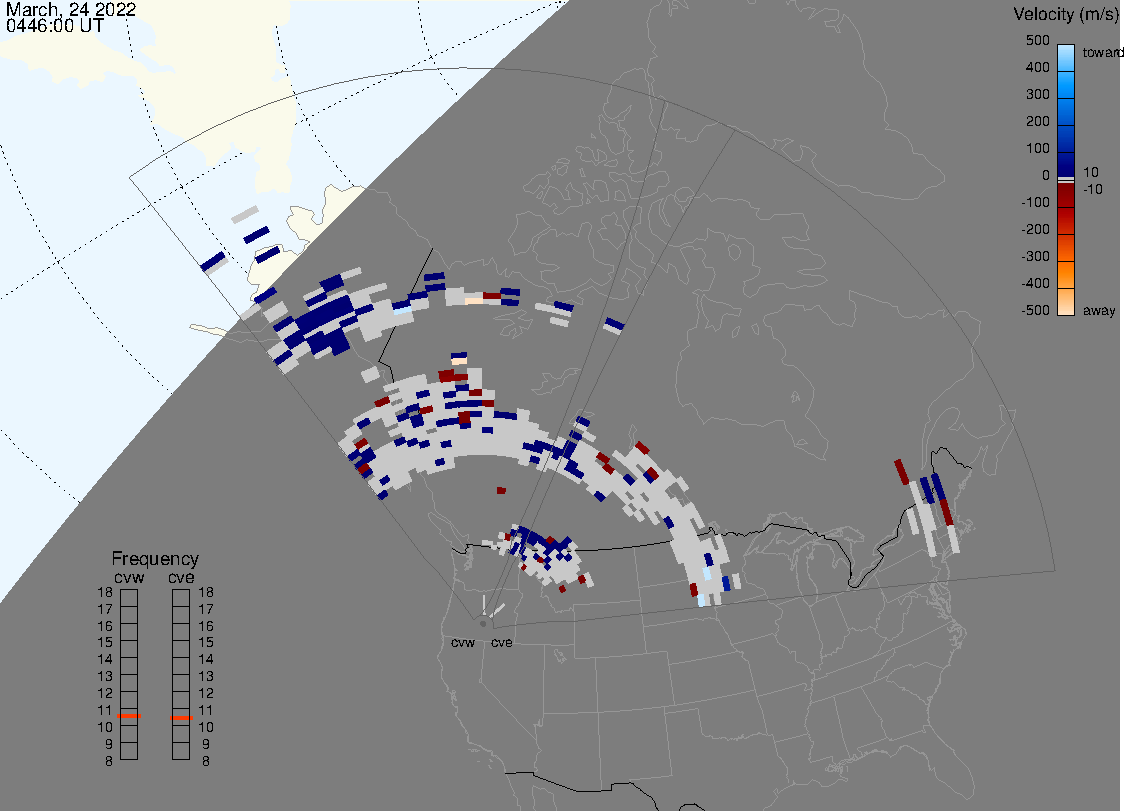This screenshot has height=811, width=1124.
Task: Click the -500 tick label on the velocity scale
Action: click(x=1035, y=310)
